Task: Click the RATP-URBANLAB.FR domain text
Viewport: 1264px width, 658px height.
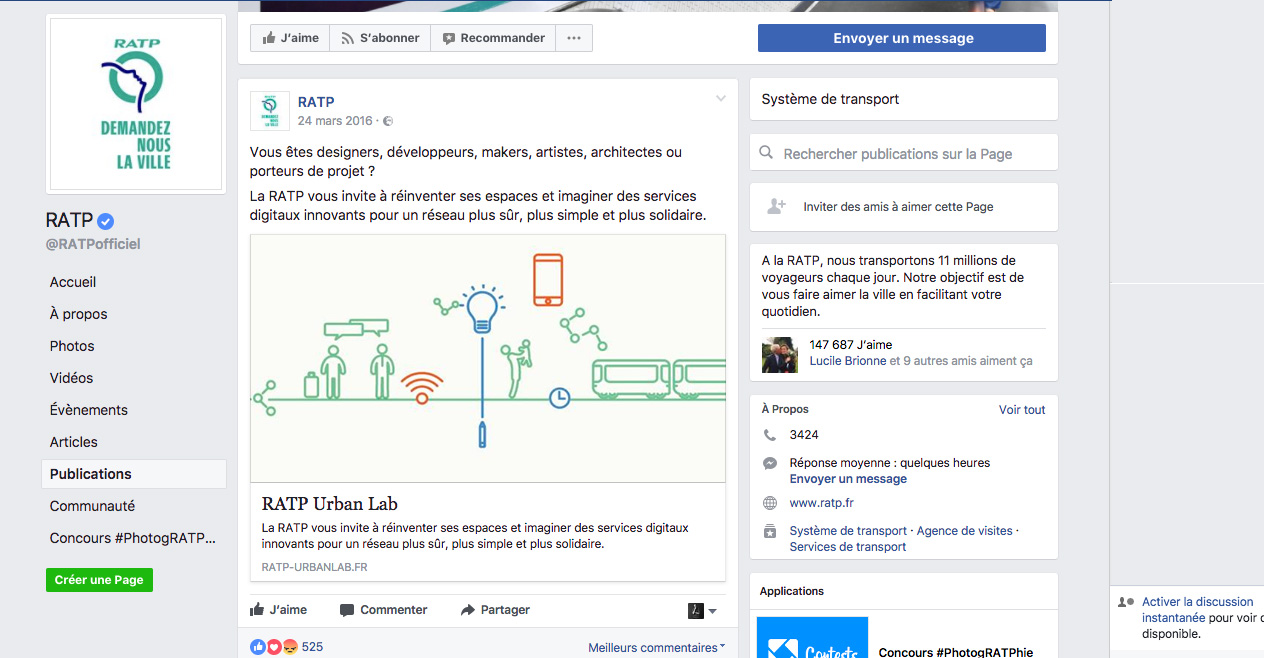Action: 314,567
